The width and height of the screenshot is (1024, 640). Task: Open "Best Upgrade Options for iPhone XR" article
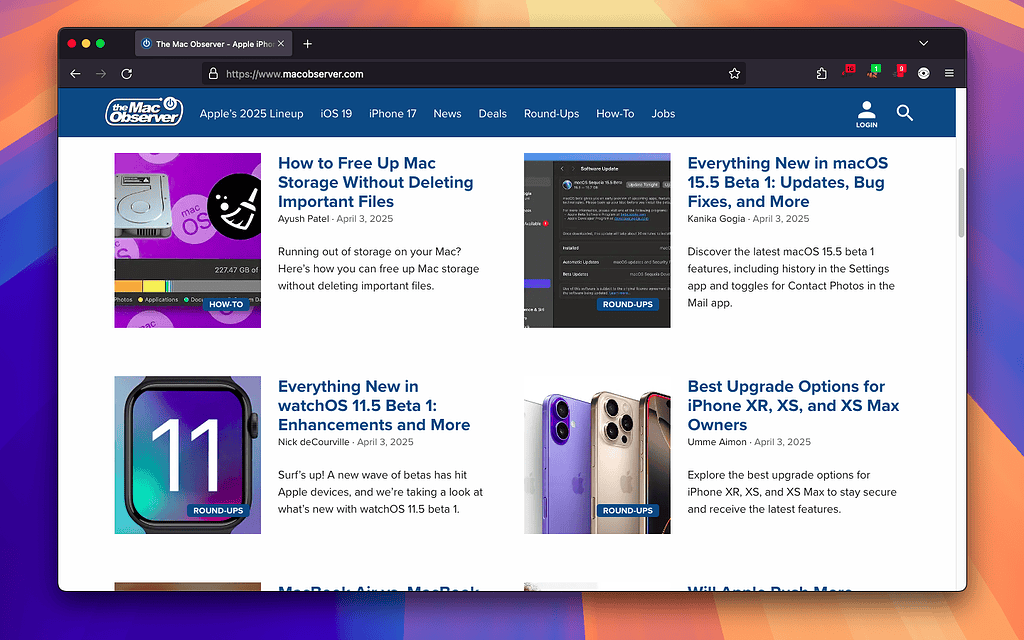coord(793,405)
